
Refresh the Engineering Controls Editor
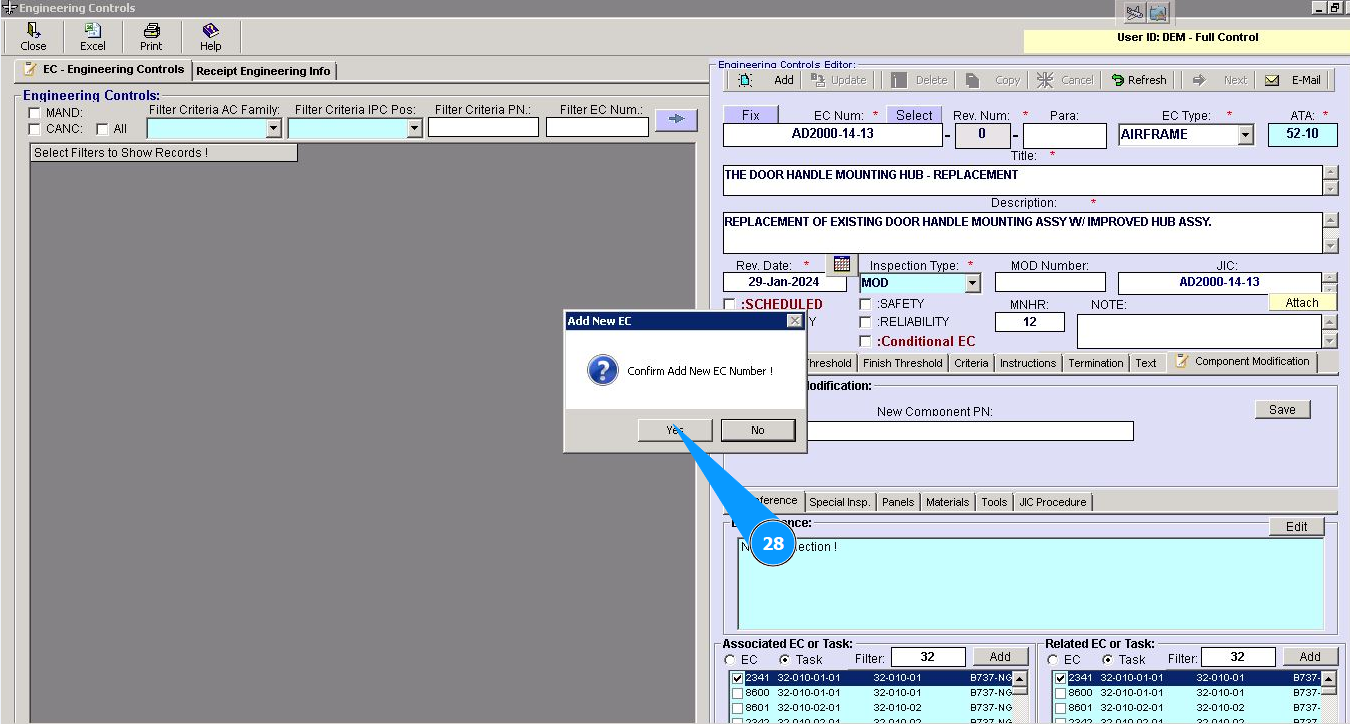(x=1138, y=80)
